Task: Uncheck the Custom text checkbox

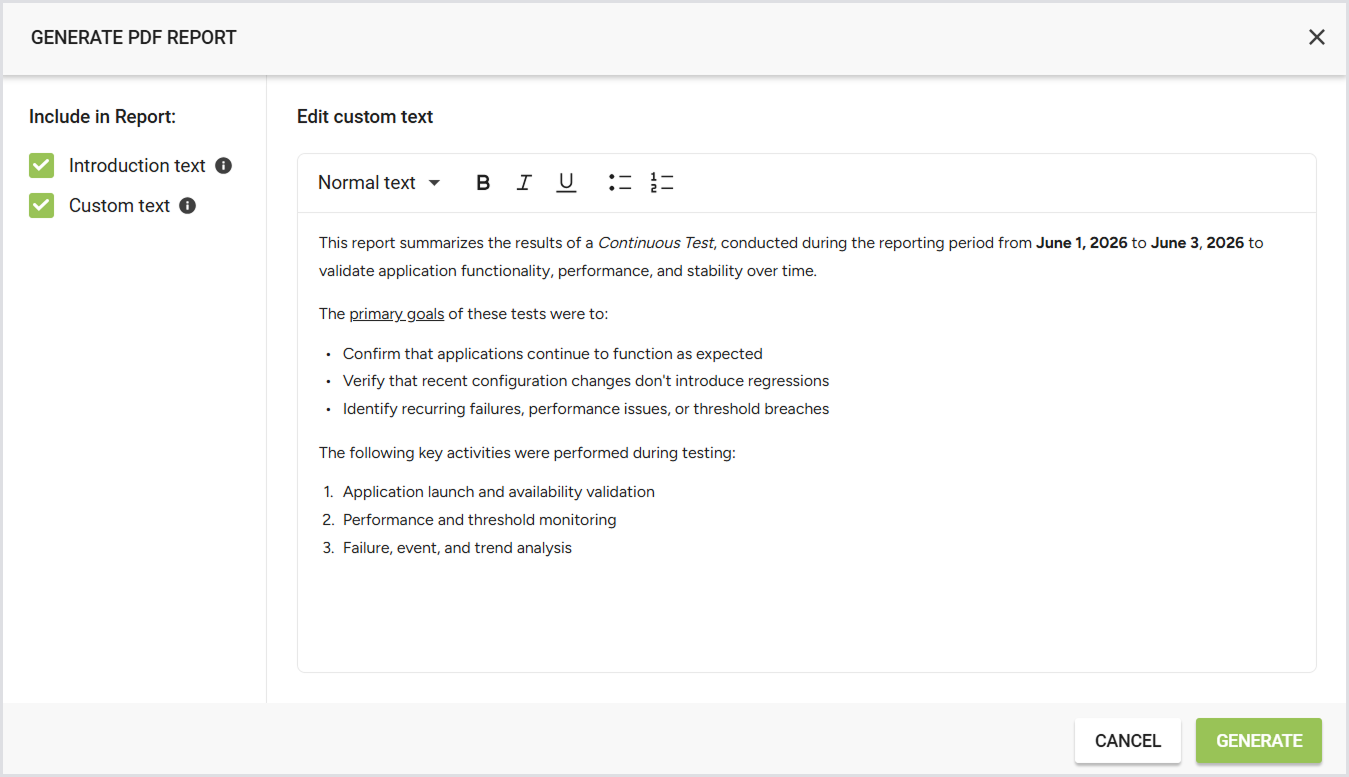Action: pyautogui.click(x=41, y=206)
